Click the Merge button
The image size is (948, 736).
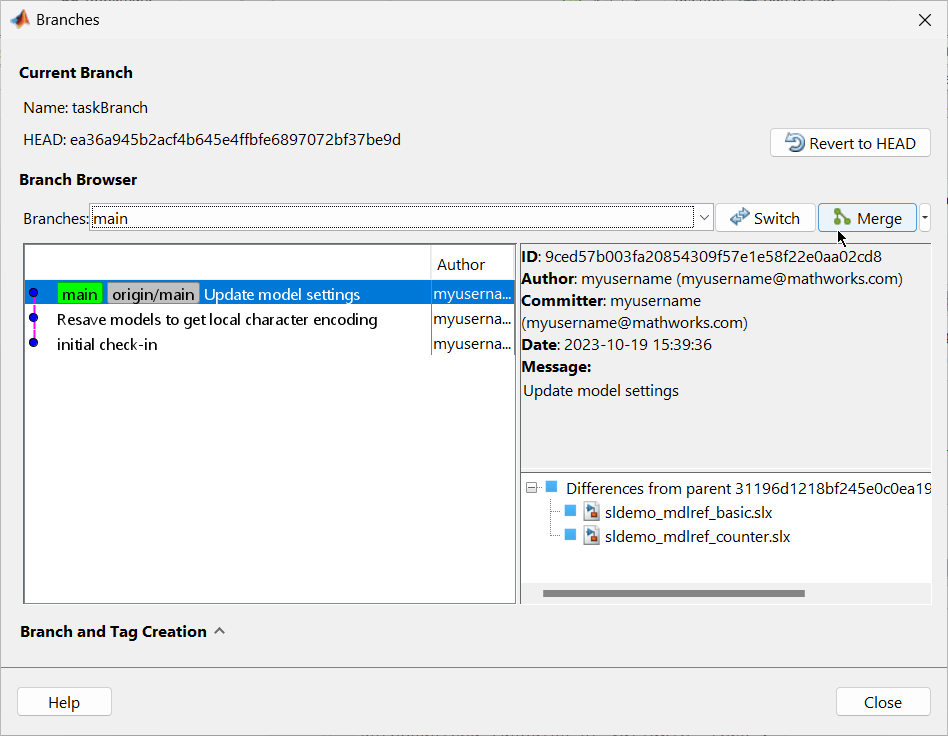867,218
